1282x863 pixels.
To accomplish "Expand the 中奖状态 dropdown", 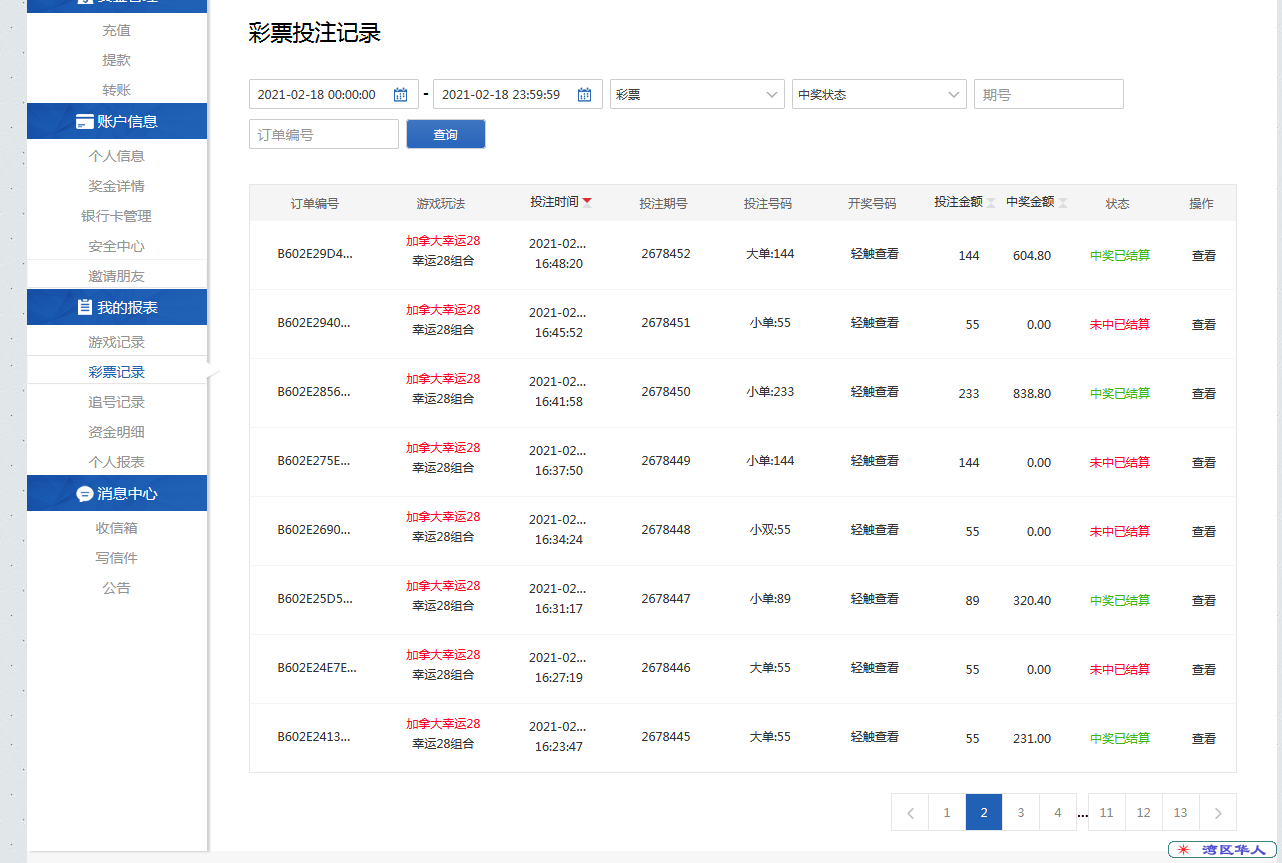I will [879, 94].
